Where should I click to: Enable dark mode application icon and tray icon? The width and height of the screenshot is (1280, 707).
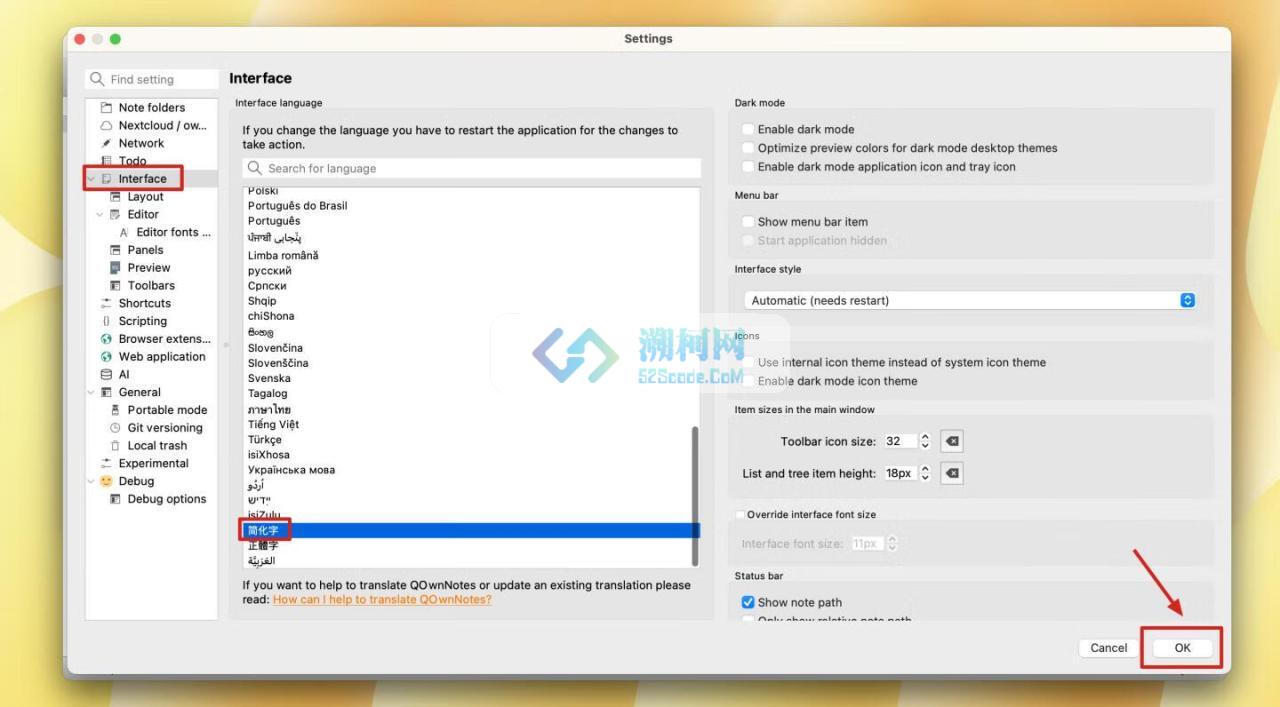748,167
